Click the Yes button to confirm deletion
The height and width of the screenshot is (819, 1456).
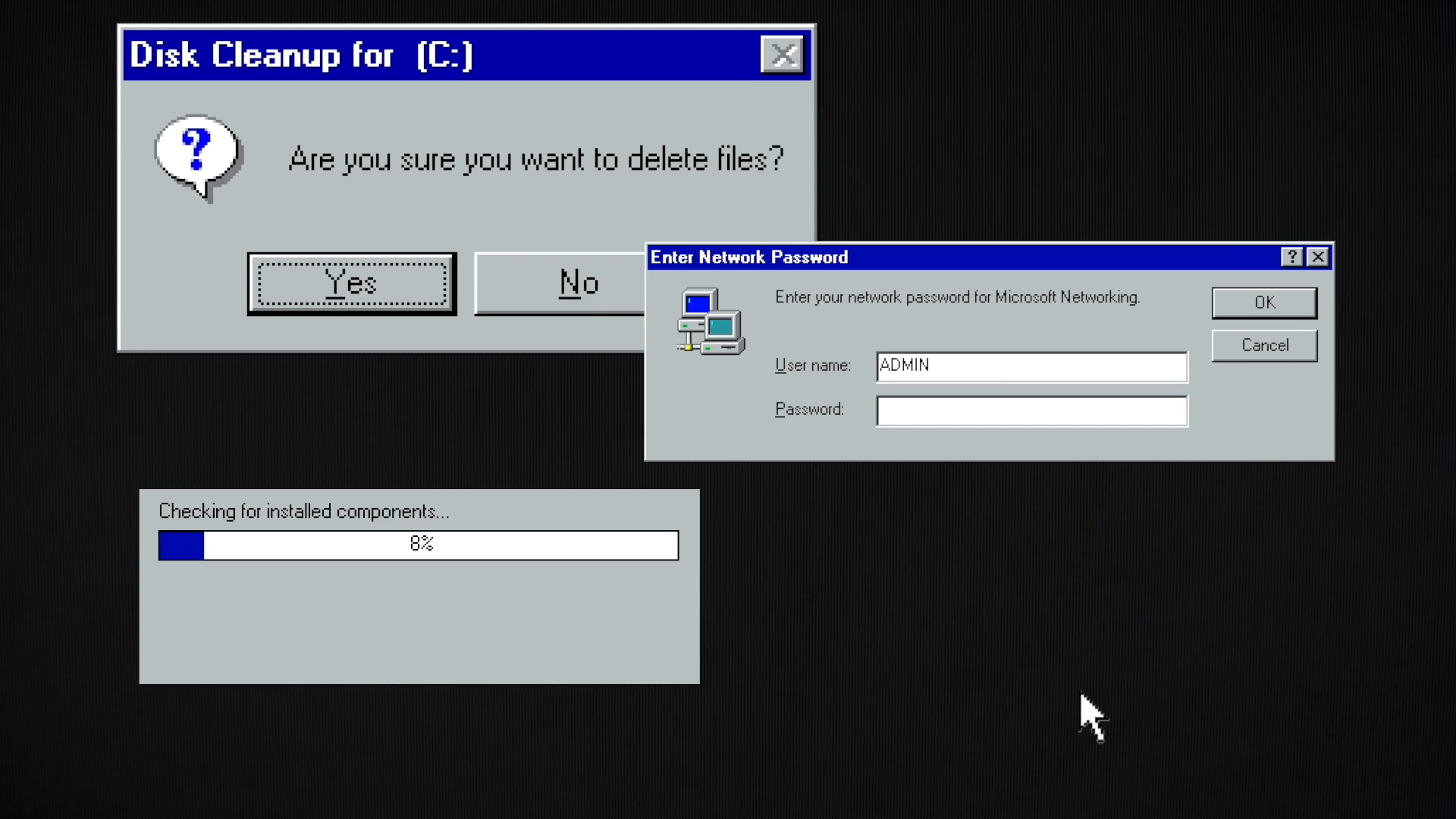pyautogui.click(x=351, y=283)
